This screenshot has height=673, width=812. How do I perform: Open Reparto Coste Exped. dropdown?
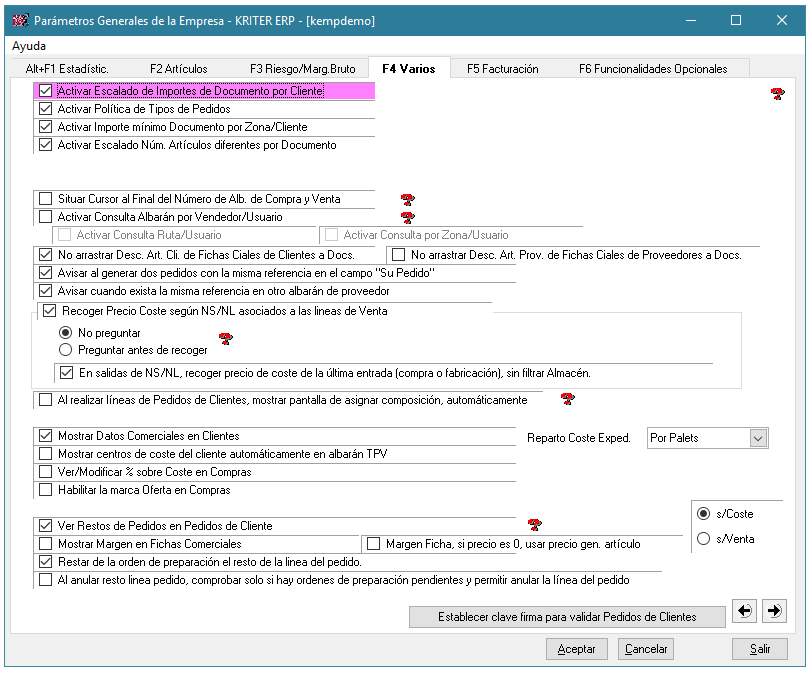tap(757, 438)
